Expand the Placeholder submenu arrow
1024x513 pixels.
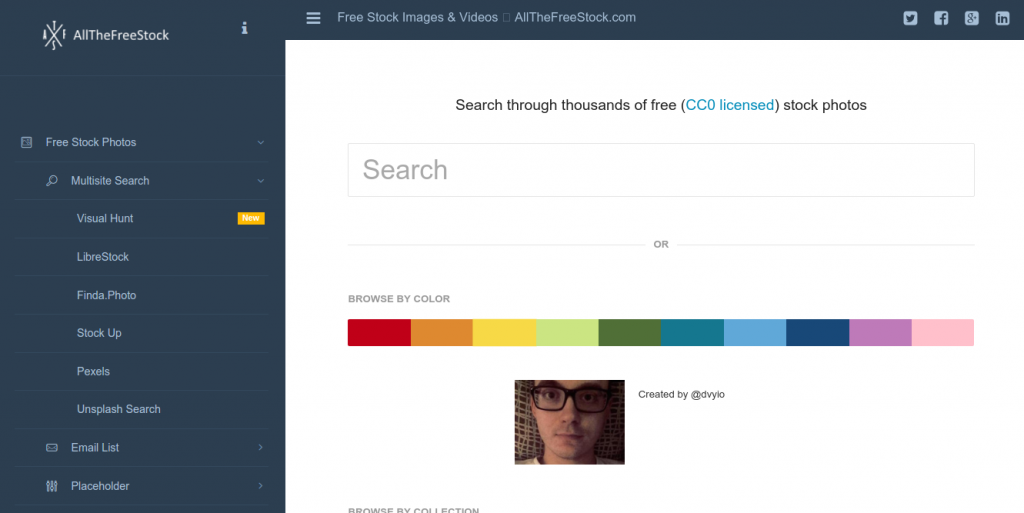[x=261, y=486]
